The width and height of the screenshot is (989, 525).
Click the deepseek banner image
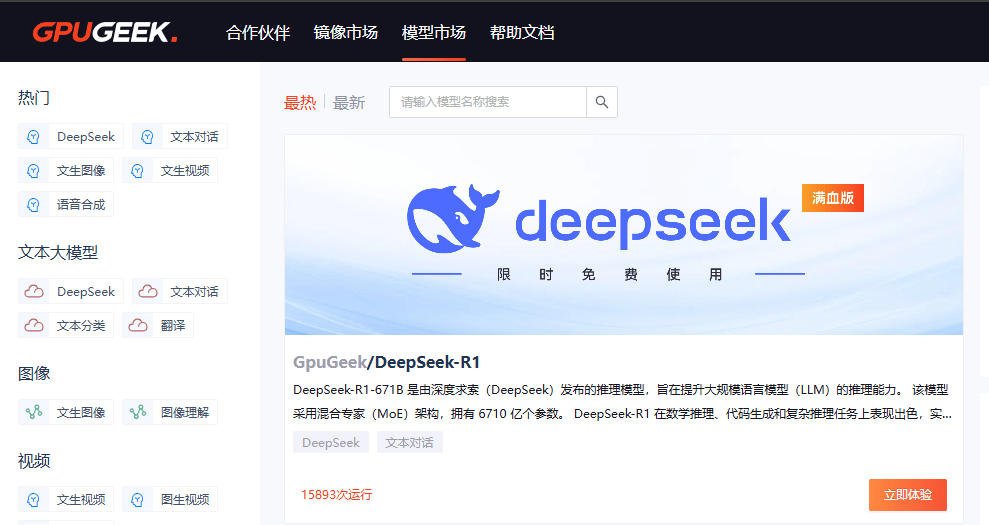click(x=624, y=235)
